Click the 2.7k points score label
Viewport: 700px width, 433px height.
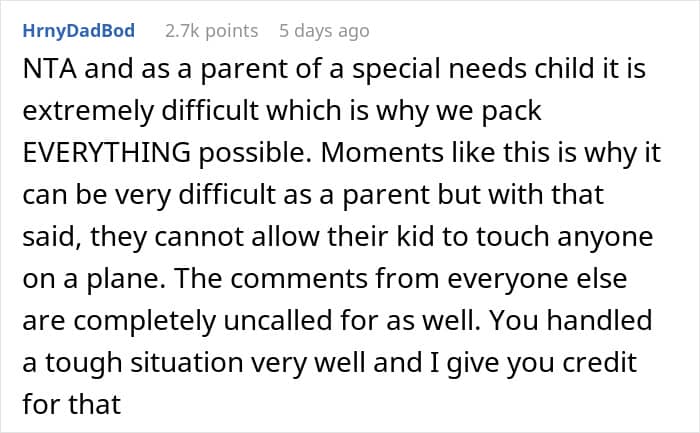tap(212, 31)
